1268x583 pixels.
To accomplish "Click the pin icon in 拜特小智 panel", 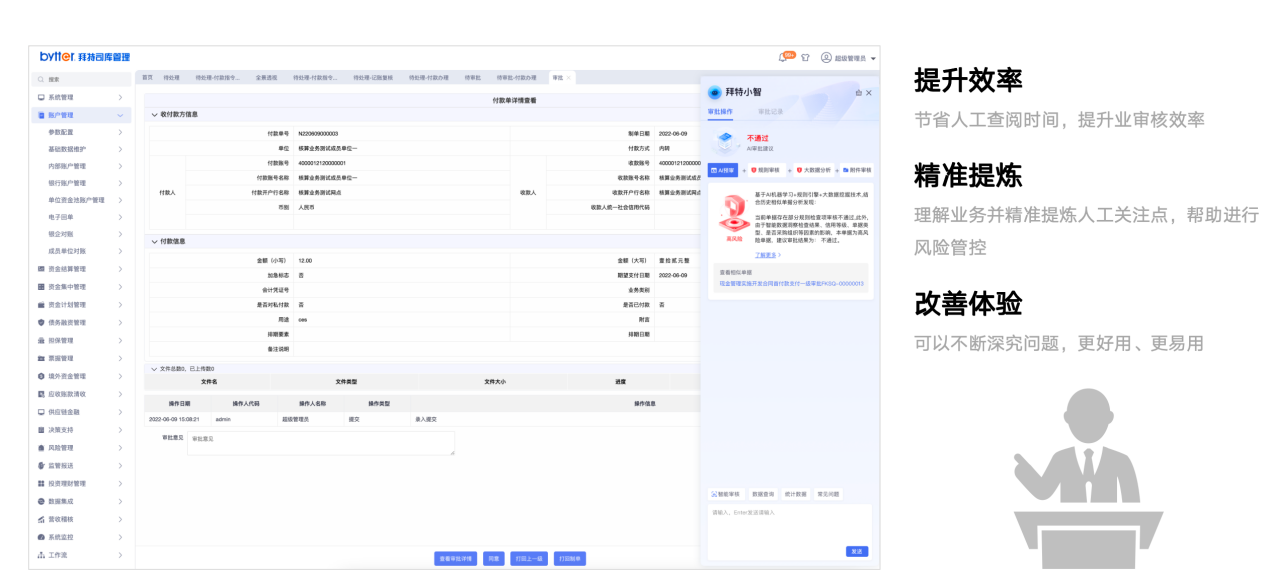I will pos(857,93).
